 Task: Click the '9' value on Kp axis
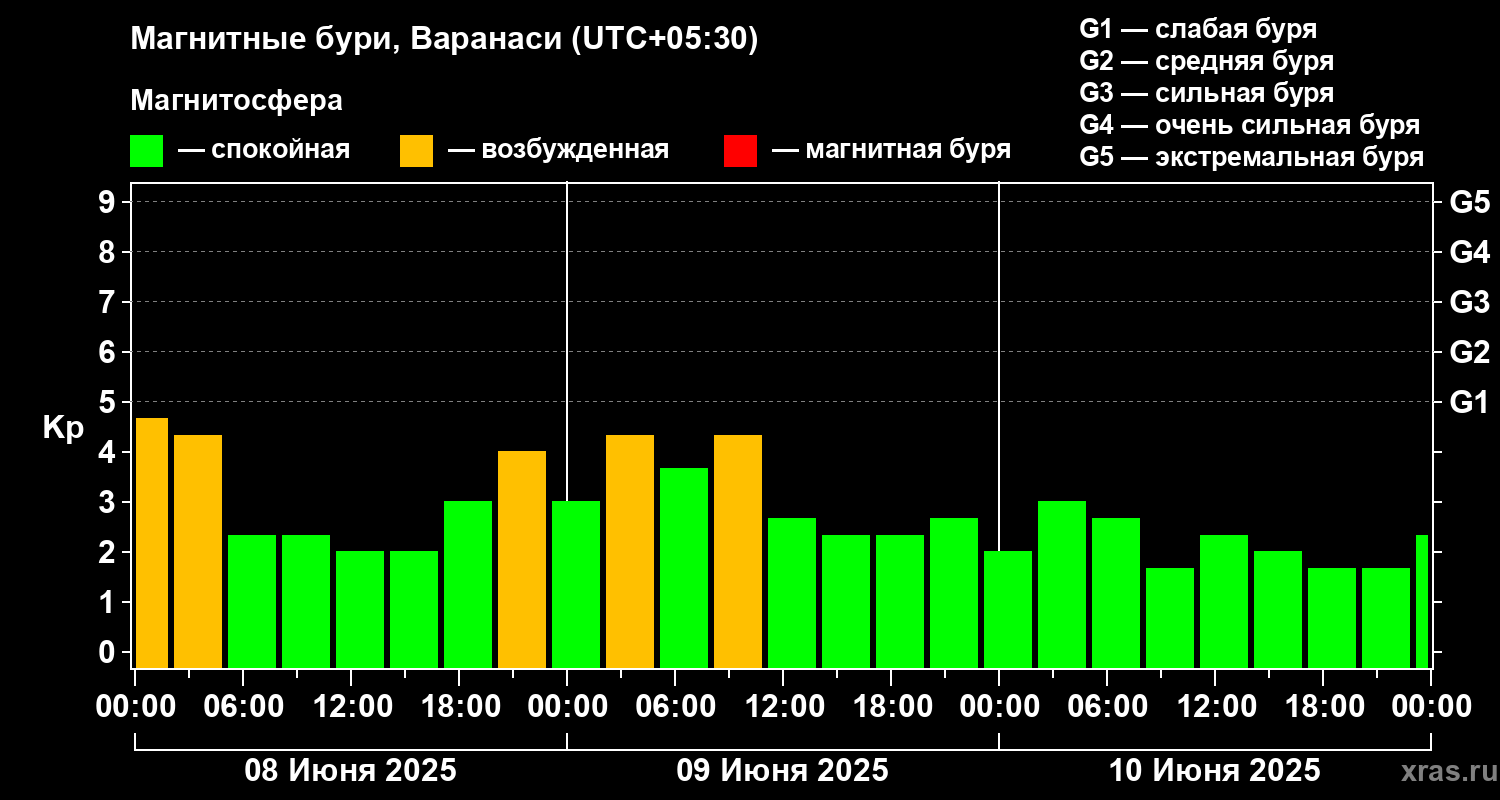coord(108,202)
